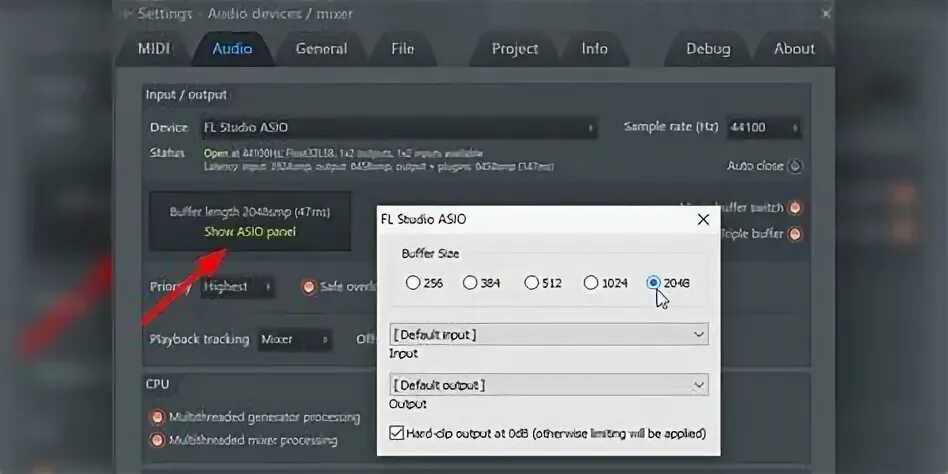Select buffer size 1024

(x=591, y=283)
